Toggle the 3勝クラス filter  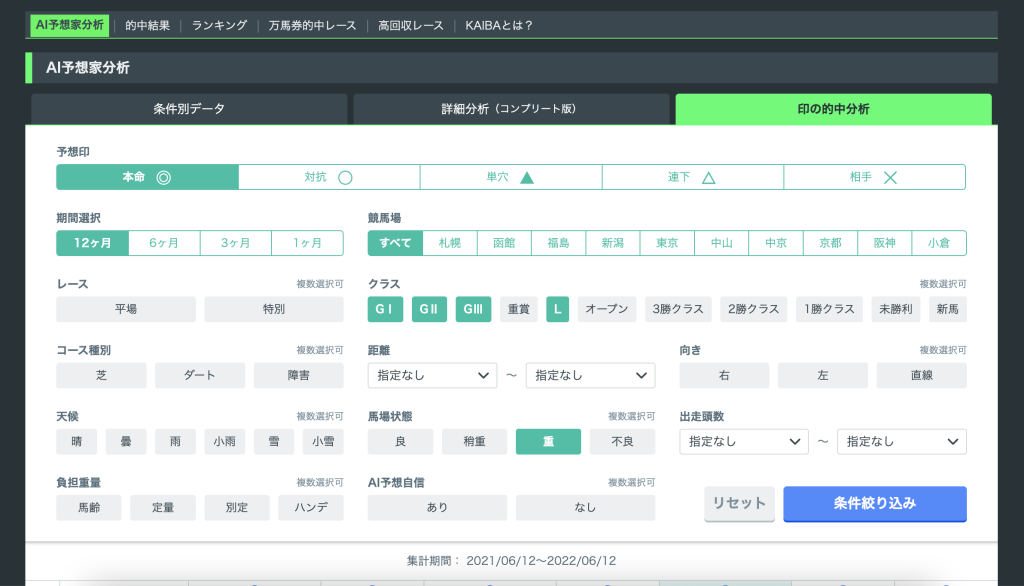pyautogui.click(x=678, y=309)
